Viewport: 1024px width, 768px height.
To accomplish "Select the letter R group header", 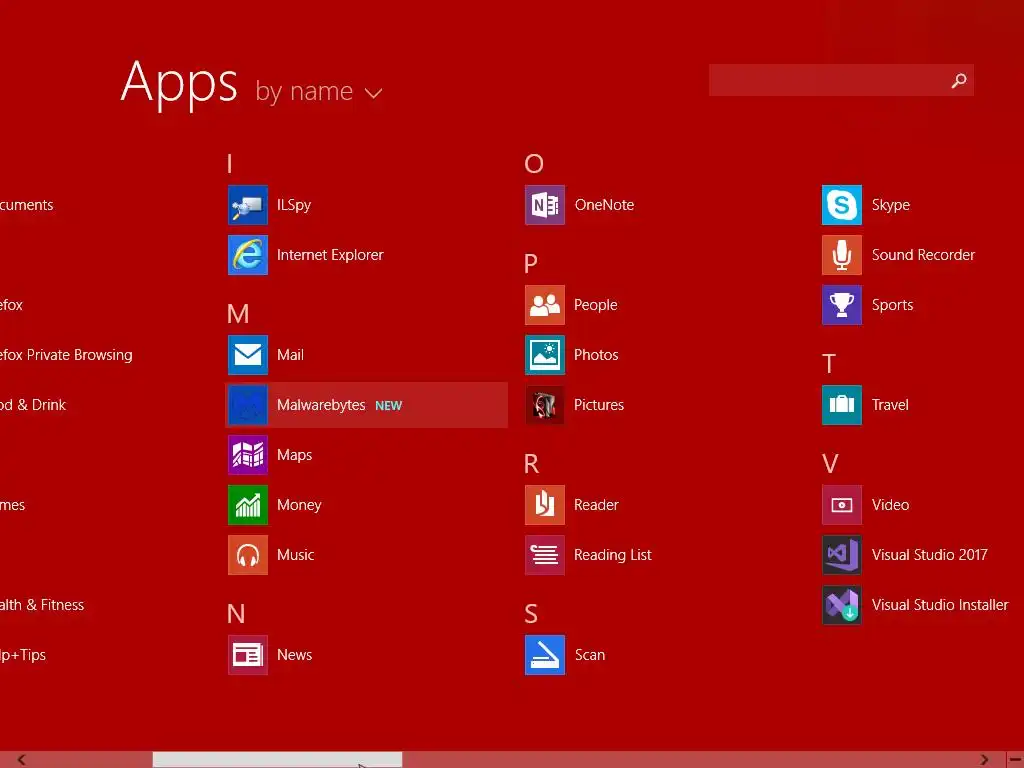I will 532,464.
